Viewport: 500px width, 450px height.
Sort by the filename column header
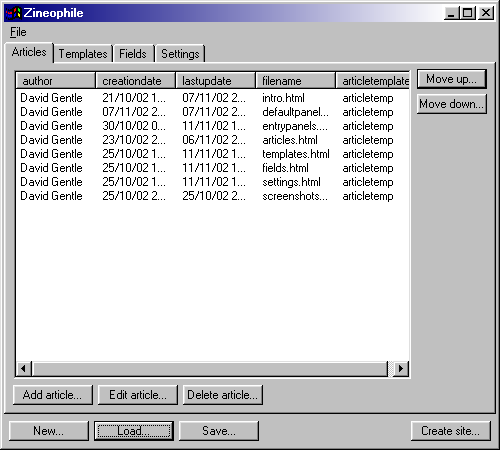(296, 81)
